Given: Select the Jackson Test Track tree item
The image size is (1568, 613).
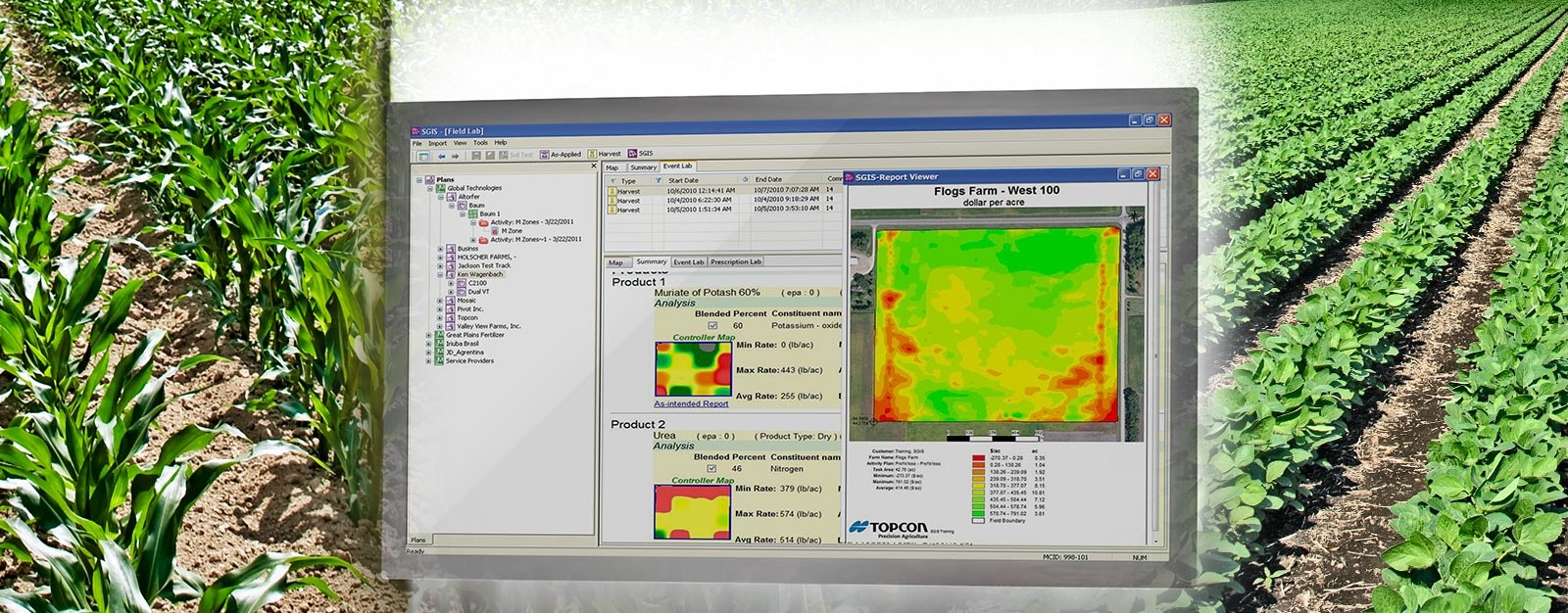Looking at the screenshot, I should pos(484,265).
